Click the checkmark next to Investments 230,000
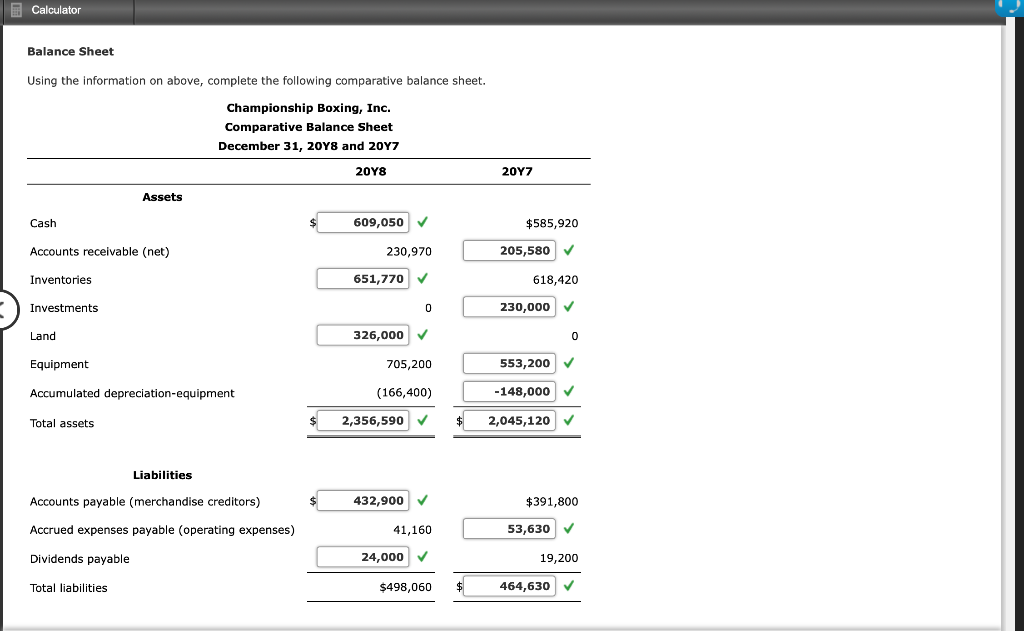Viewport: 1024px width, 631px height. [567, 306]
